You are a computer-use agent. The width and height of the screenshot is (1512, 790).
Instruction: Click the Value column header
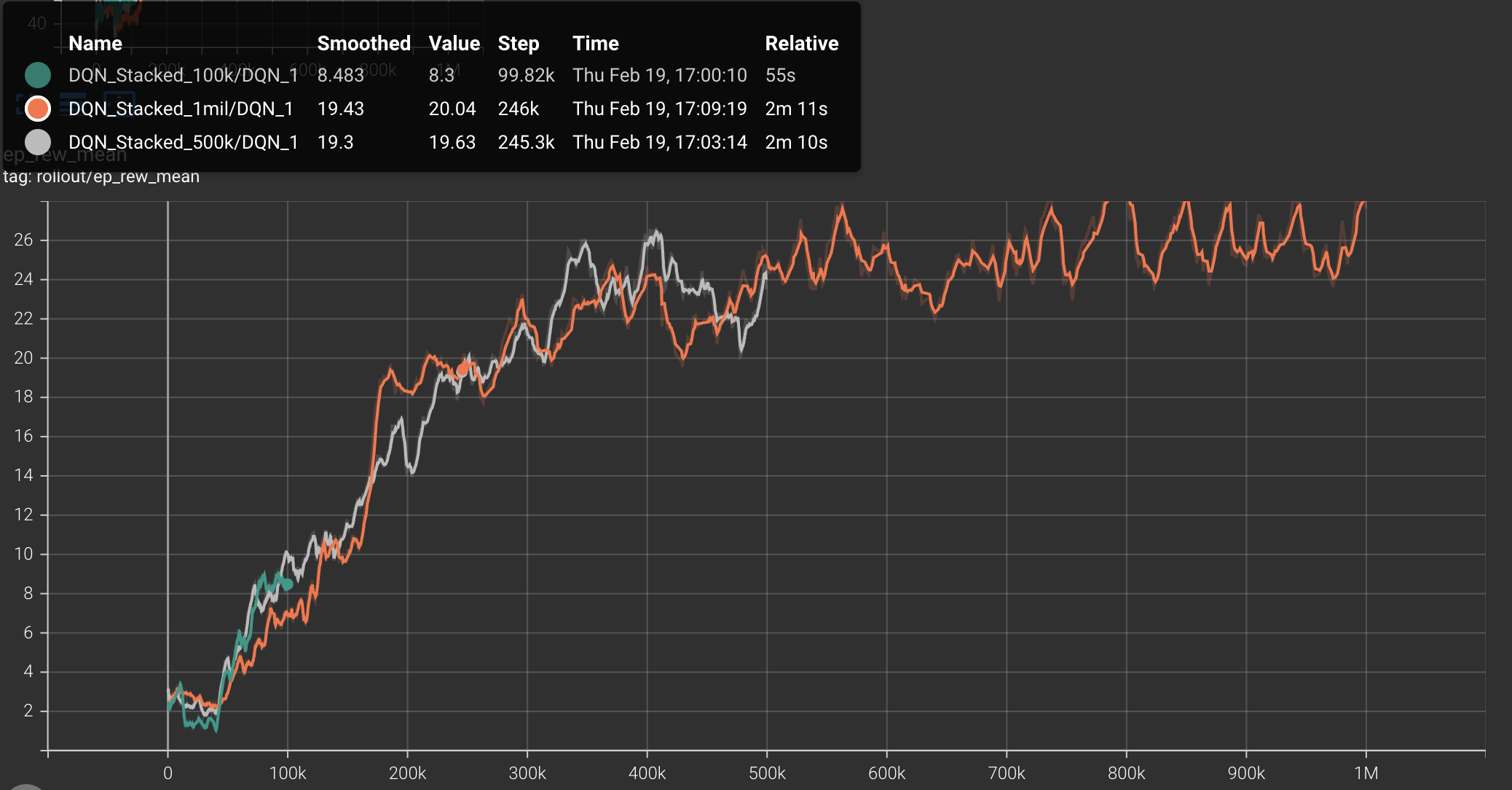[x=454, y=44]
